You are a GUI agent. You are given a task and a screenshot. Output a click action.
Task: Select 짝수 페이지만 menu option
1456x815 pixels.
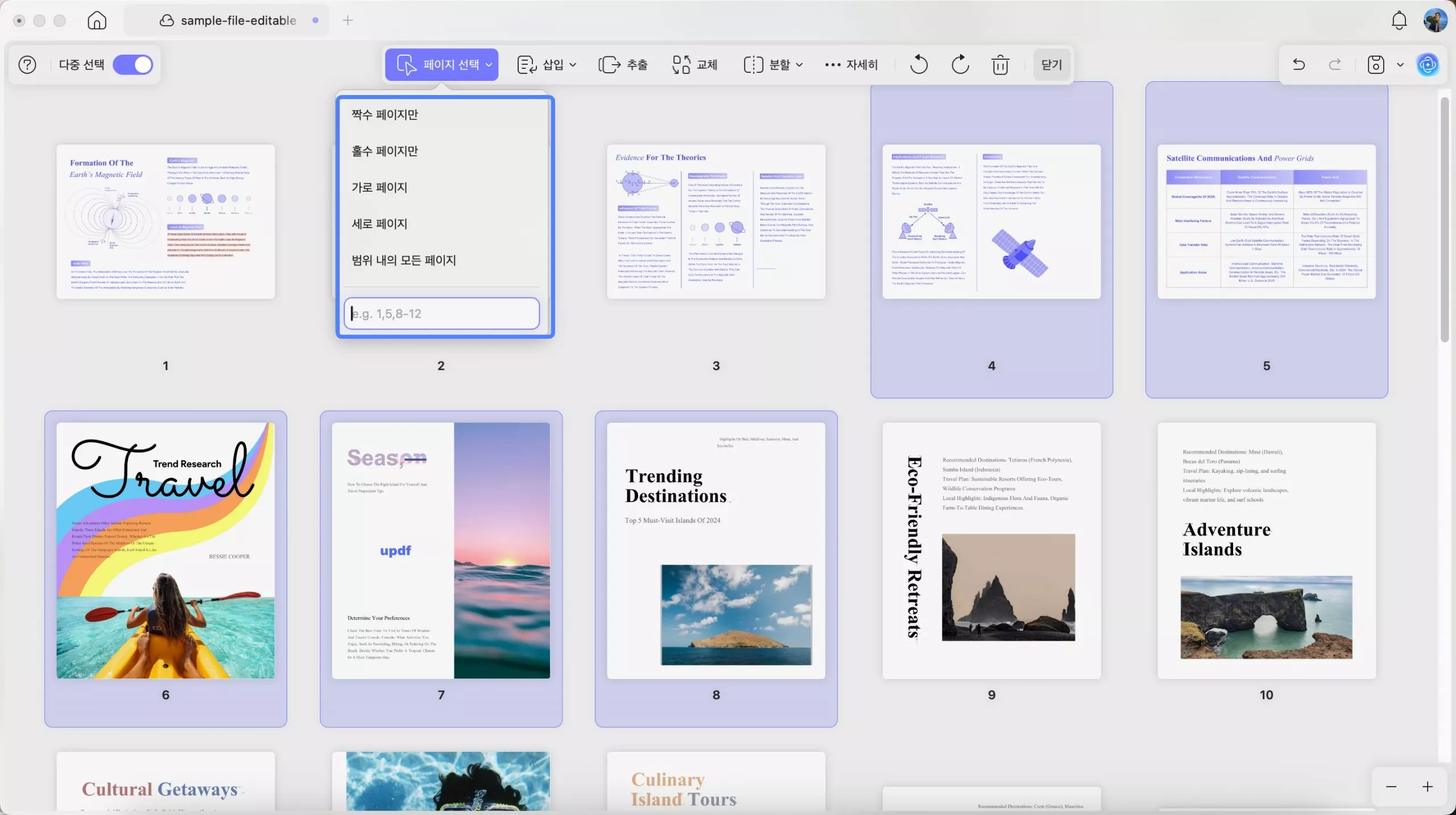click(x=442, y=115)
